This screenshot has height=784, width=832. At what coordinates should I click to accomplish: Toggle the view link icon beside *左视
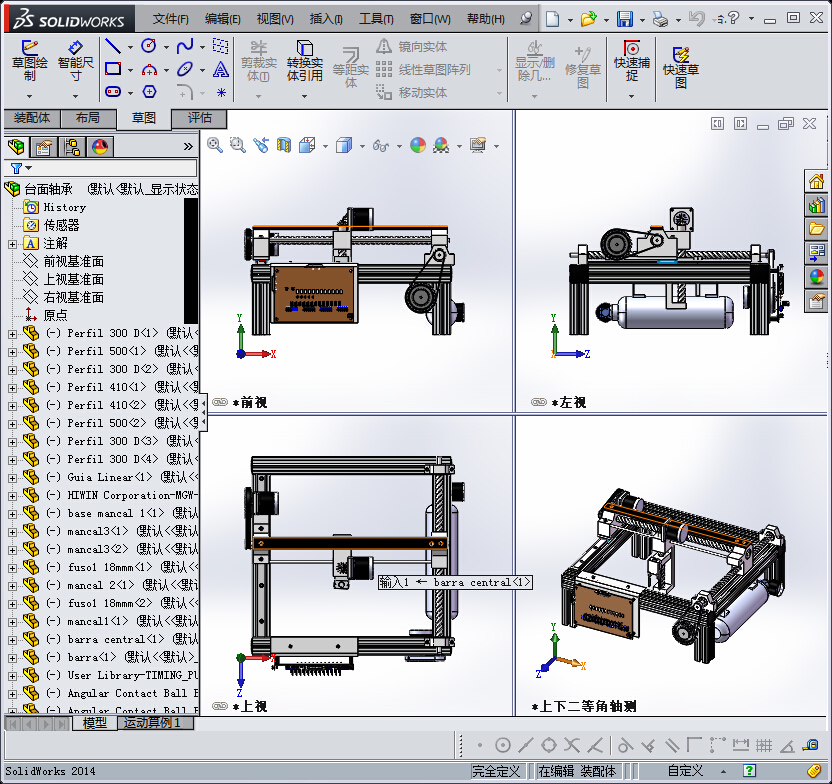(x=539, y=402)
